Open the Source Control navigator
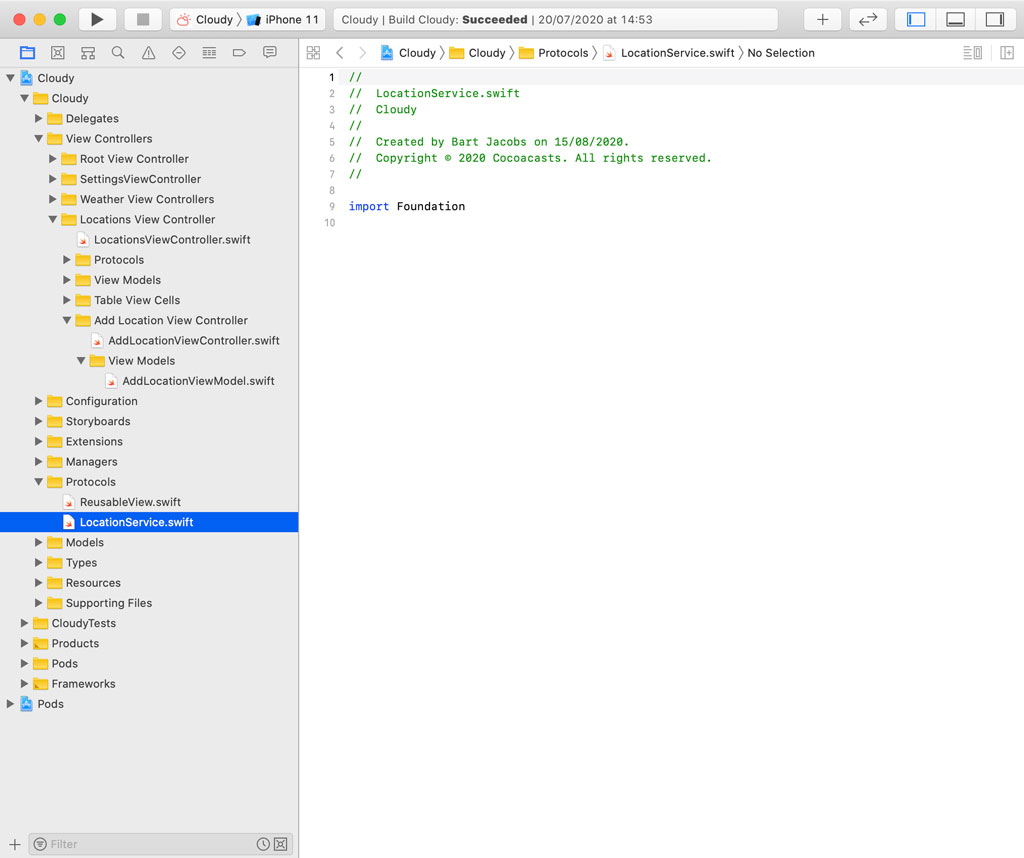This screenshot has height=858, width=1024. click(x=59, y=52)
